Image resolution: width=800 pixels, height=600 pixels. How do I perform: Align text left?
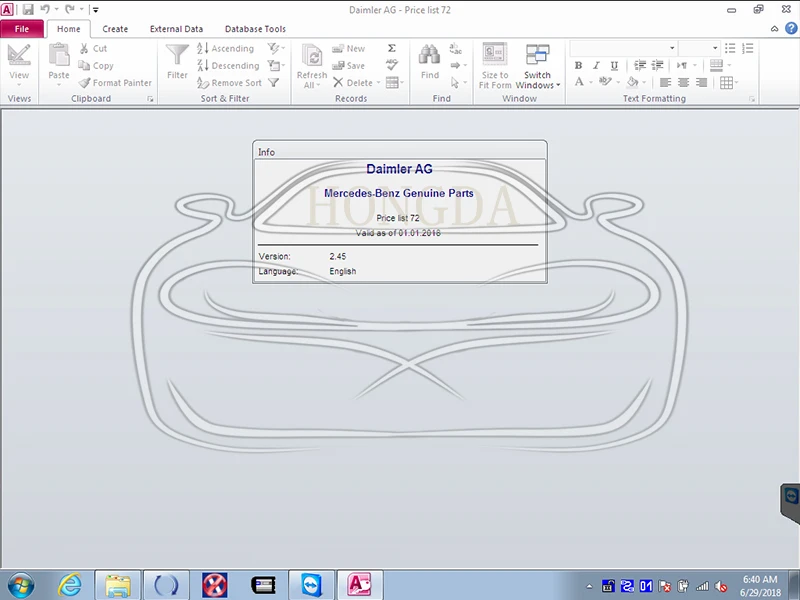pyautogui.click(x=665, y=83)
